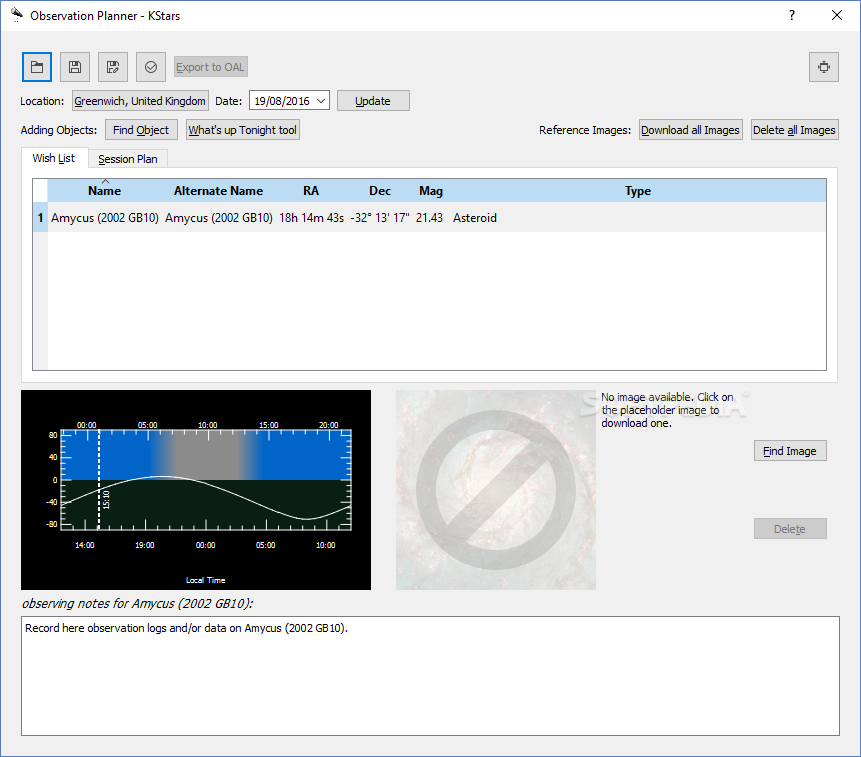Change location Greenwich, United Kingdom
861x757 pixels.
pos(140,100)
